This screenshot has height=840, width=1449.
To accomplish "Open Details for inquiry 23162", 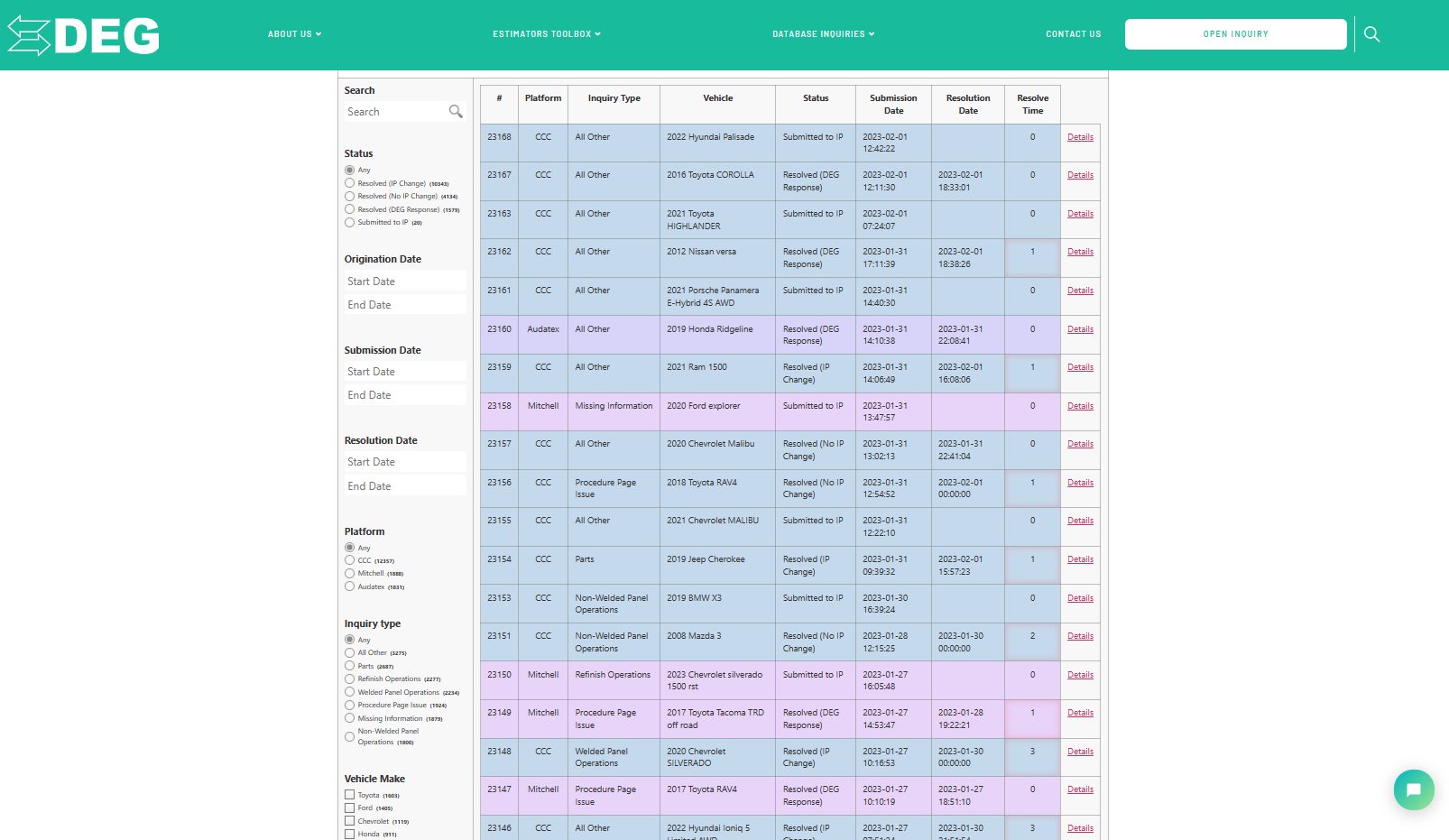I will click(1080, 252).
